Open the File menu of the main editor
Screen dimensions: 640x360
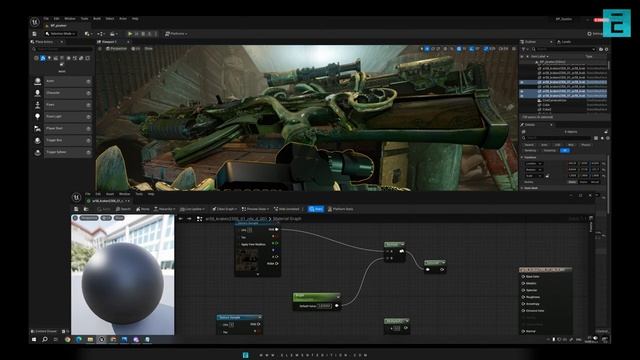(46, 19)
